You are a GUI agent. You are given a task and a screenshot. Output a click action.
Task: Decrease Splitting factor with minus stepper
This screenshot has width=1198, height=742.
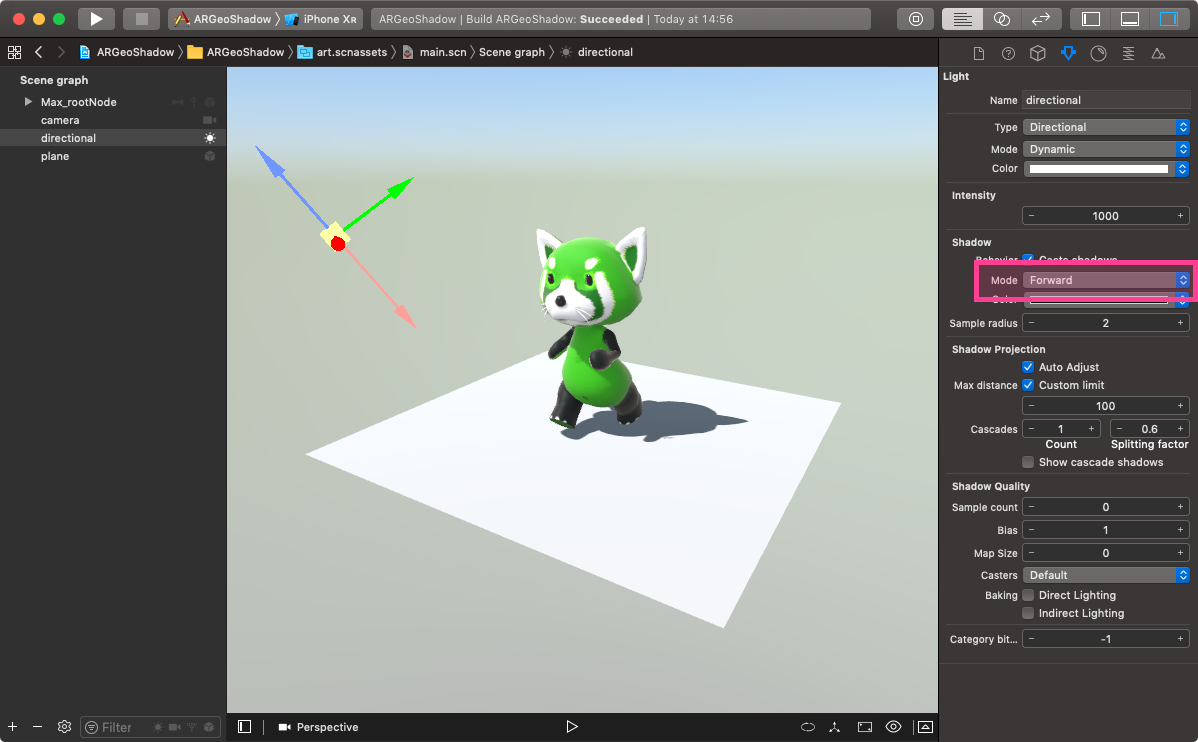[x=1119, y=429]
